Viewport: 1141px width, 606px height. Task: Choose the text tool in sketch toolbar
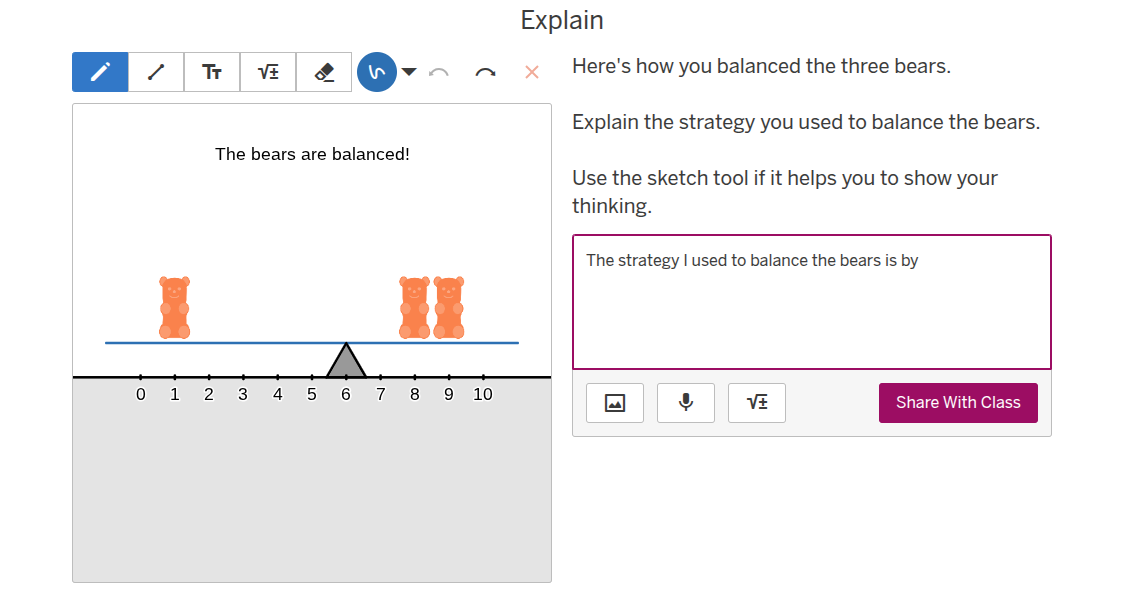pos(212,72)
